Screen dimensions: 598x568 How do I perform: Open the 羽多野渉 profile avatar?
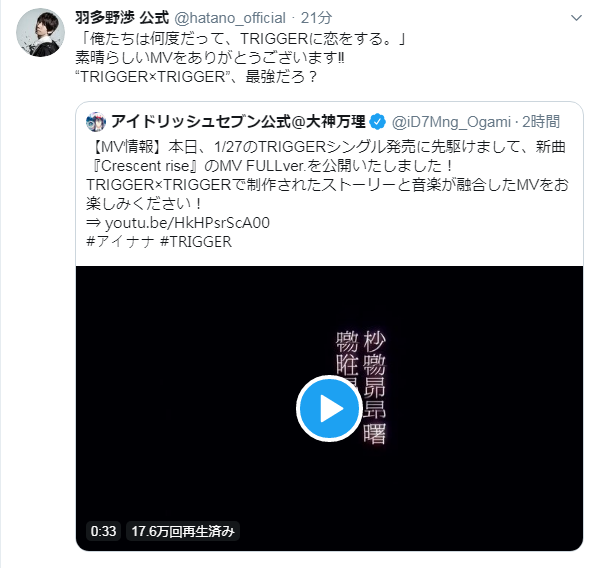pos(40,32)
